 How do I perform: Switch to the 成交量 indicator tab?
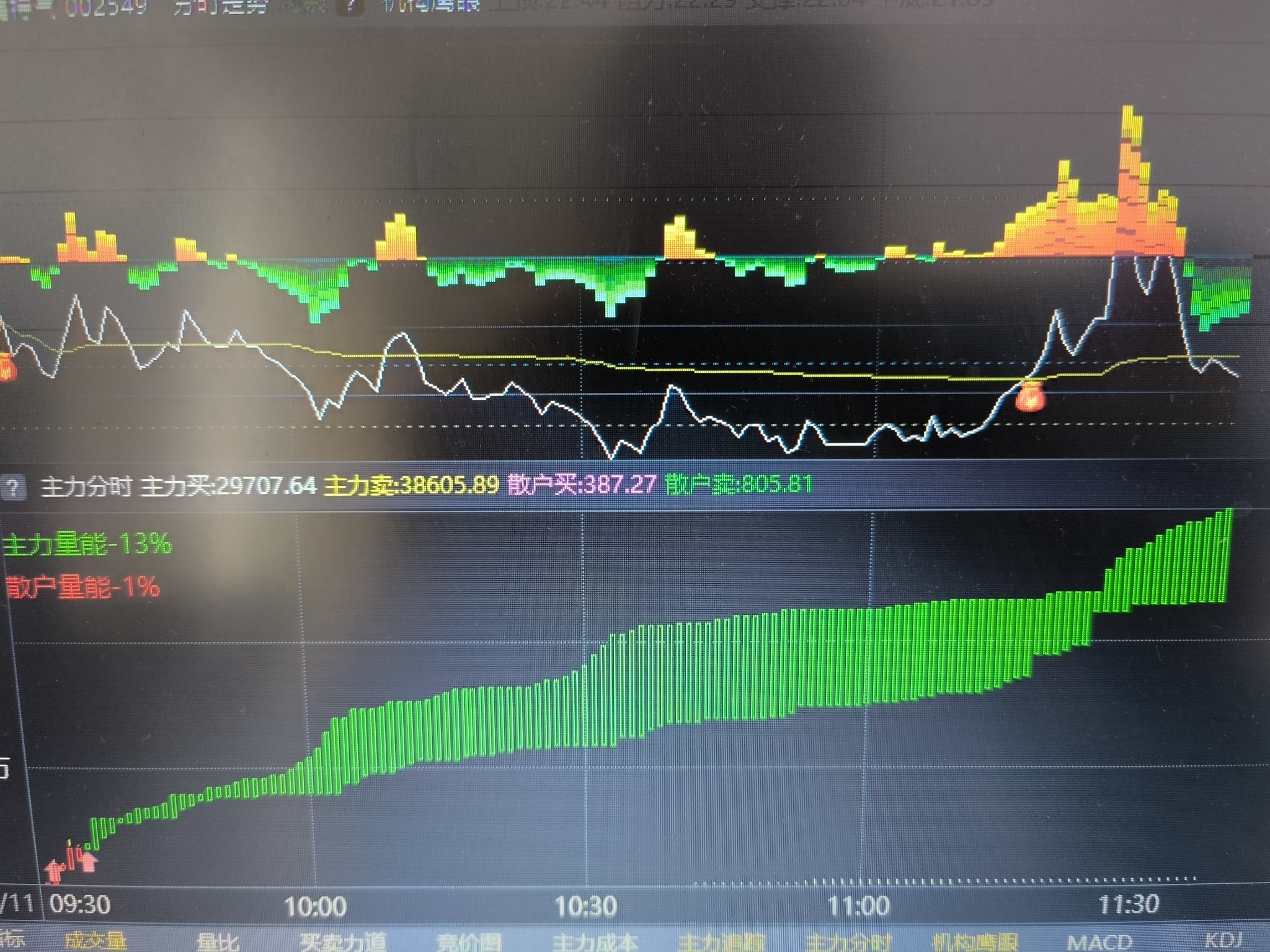[95, 942]
